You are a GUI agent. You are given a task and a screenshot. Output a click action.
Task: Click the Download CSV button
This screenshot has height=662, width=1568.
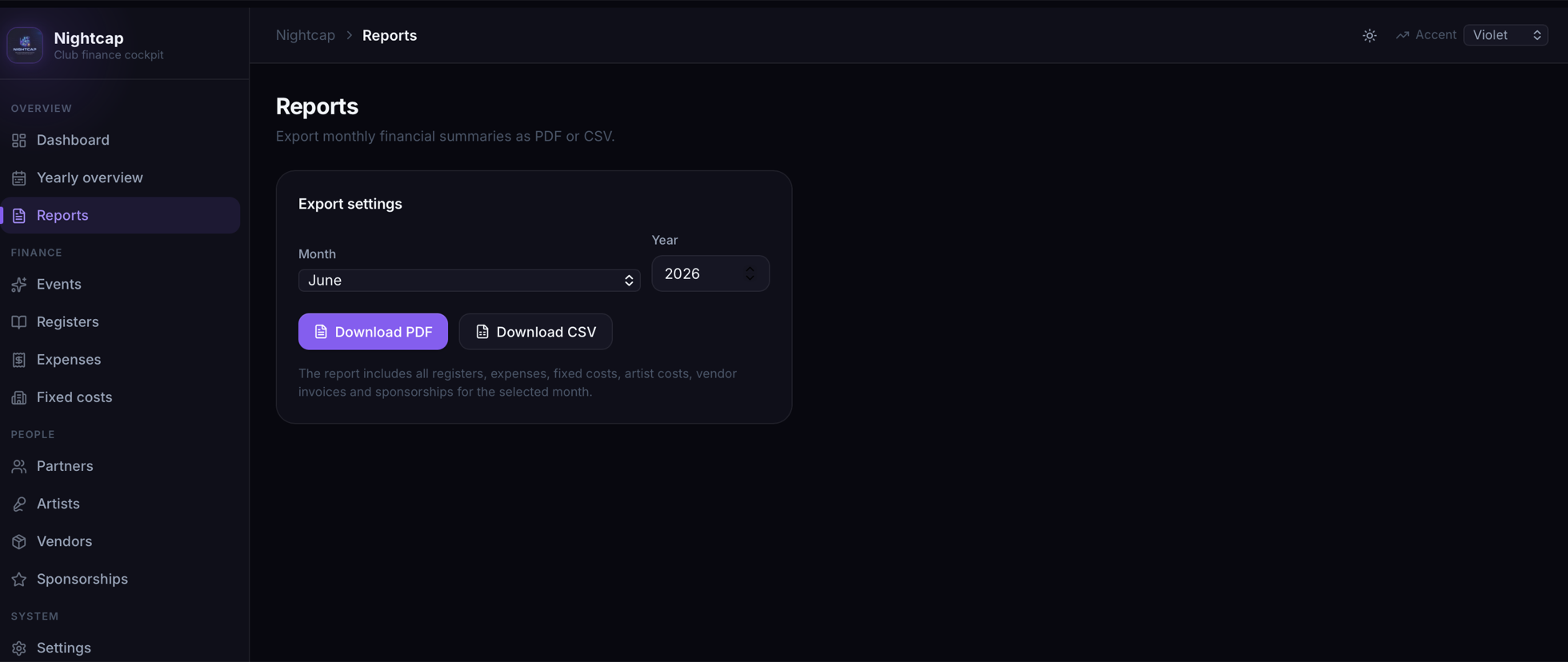pyautogui.click(x=535, y=331)
